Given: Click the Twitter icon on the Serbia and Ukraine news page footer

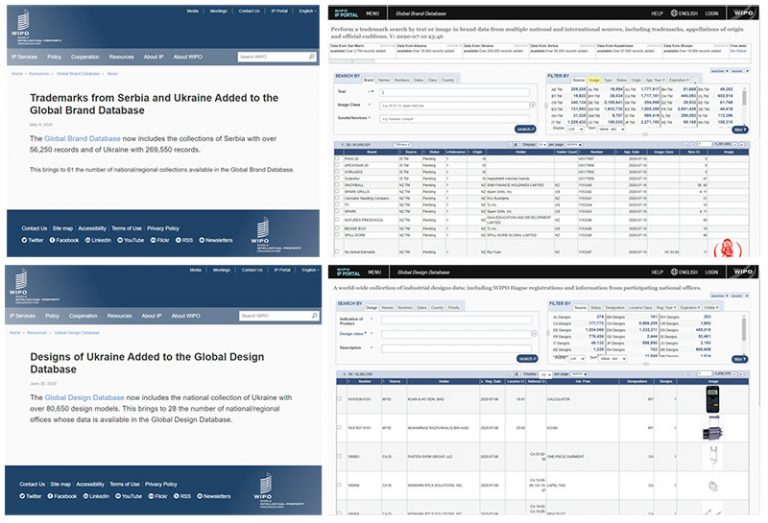Looking at the screenshot, I should pos(24,240).
